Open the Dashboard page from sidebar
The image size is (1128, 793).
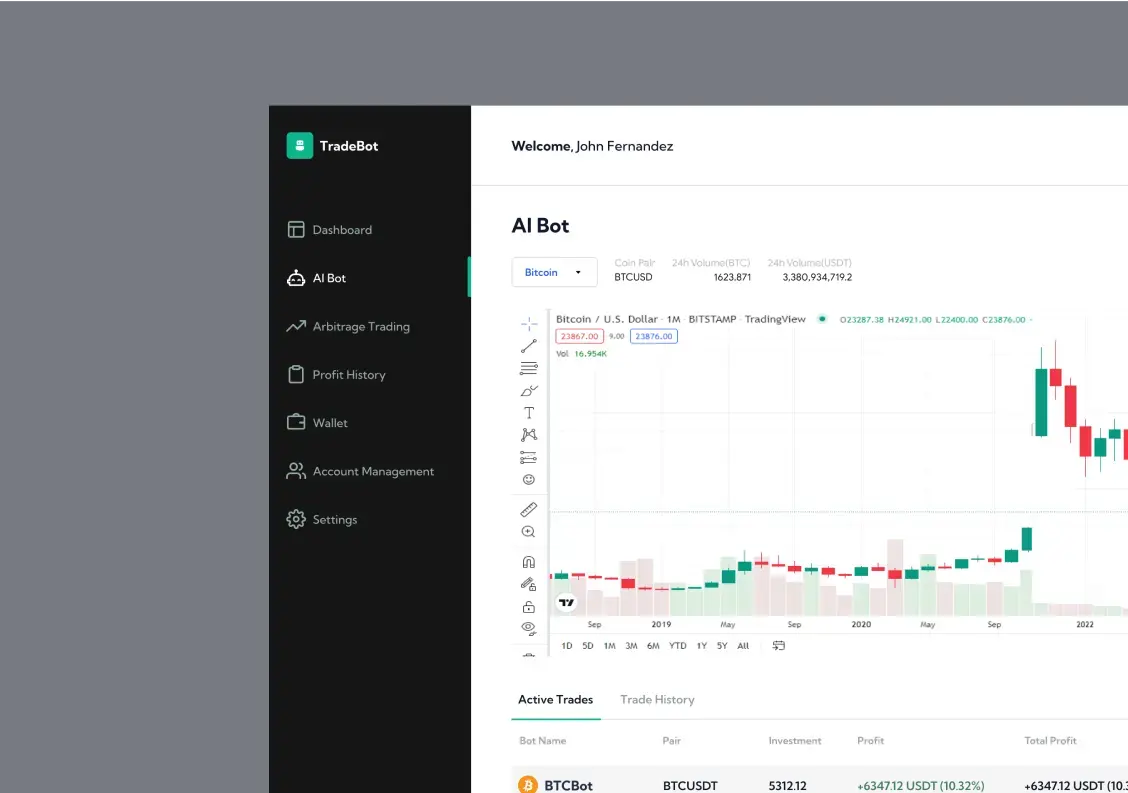(329, 230)
